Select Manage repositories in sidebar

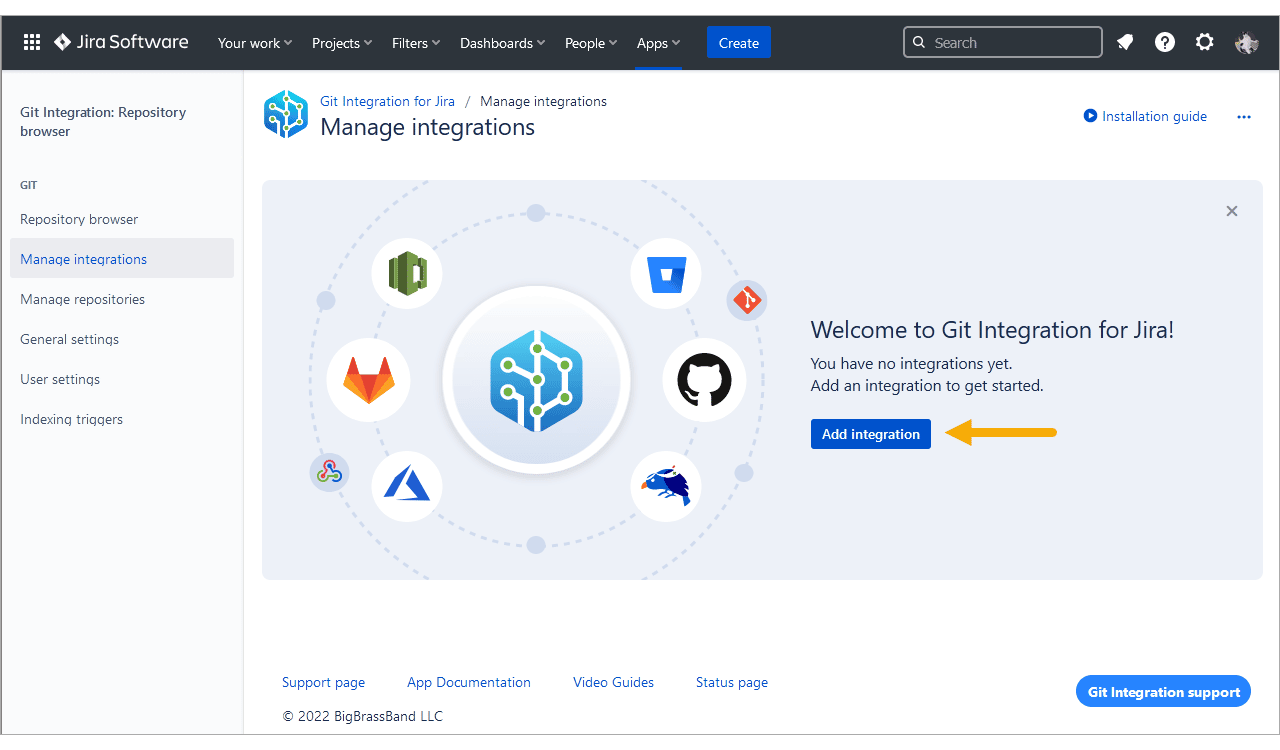tap(82, 299)
